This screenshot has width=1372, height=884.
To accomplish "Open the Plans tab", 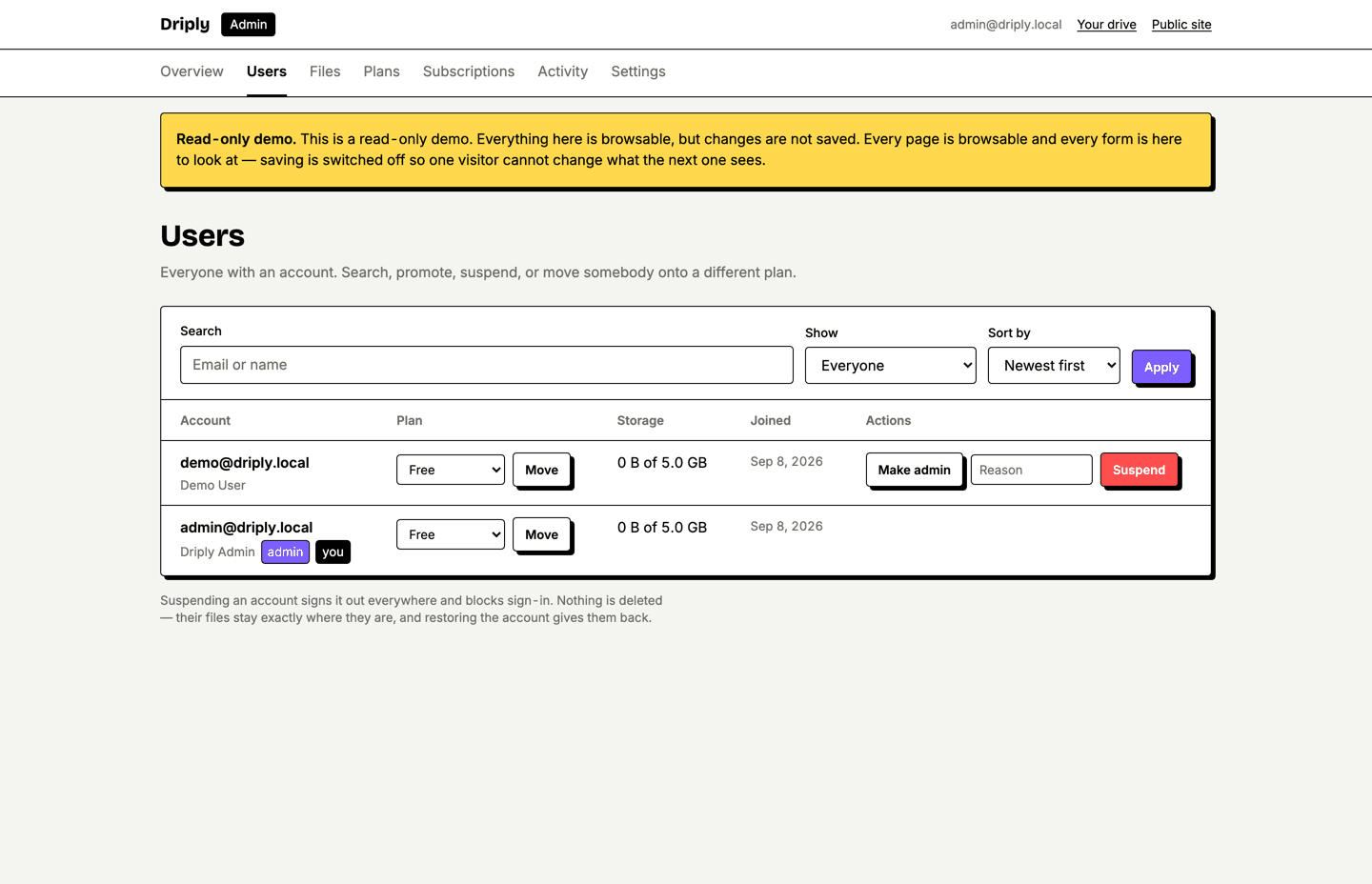I will pyautogui.click(x=381, y=71).
